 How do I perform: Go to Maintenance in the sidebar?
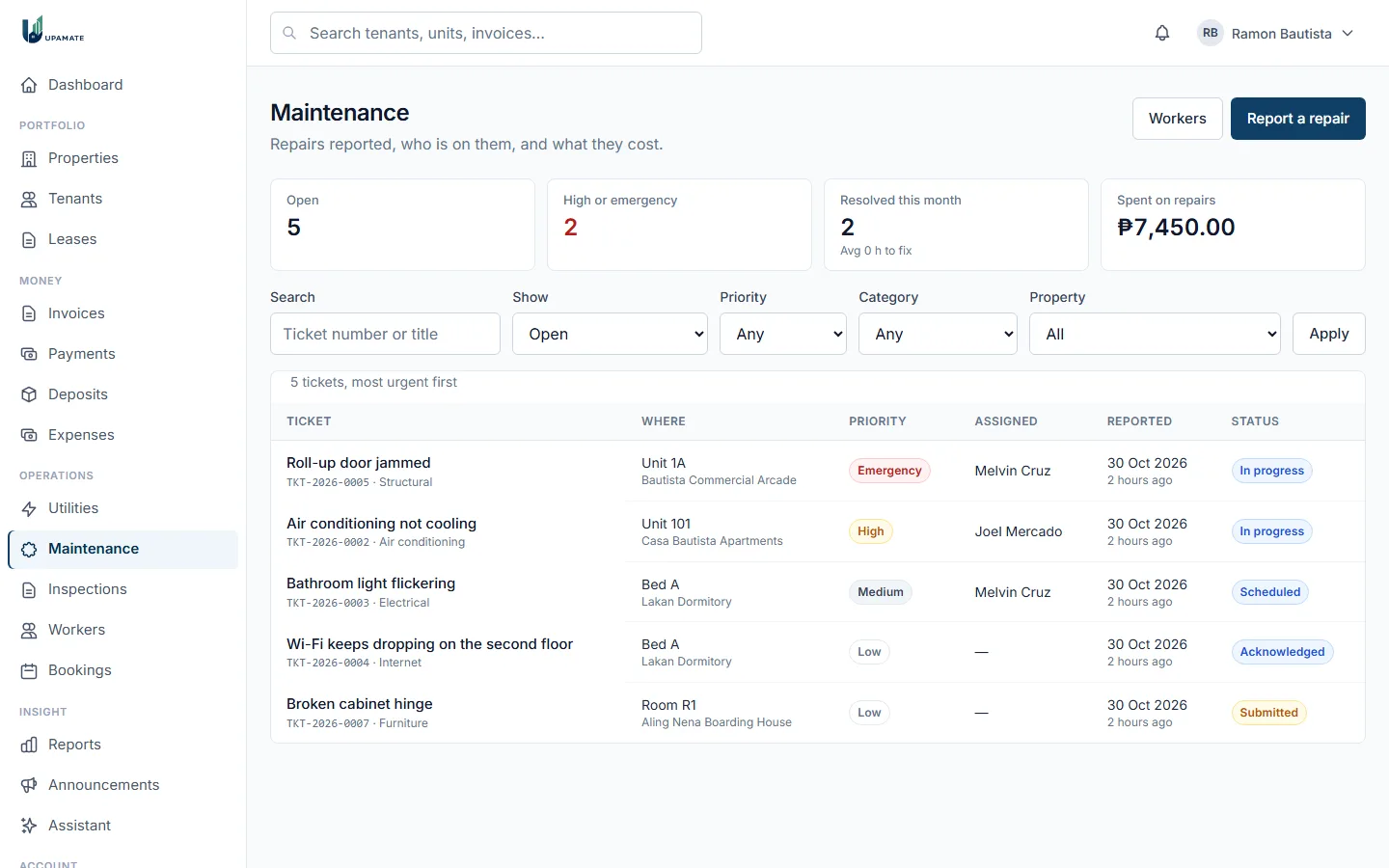point(123,549)
